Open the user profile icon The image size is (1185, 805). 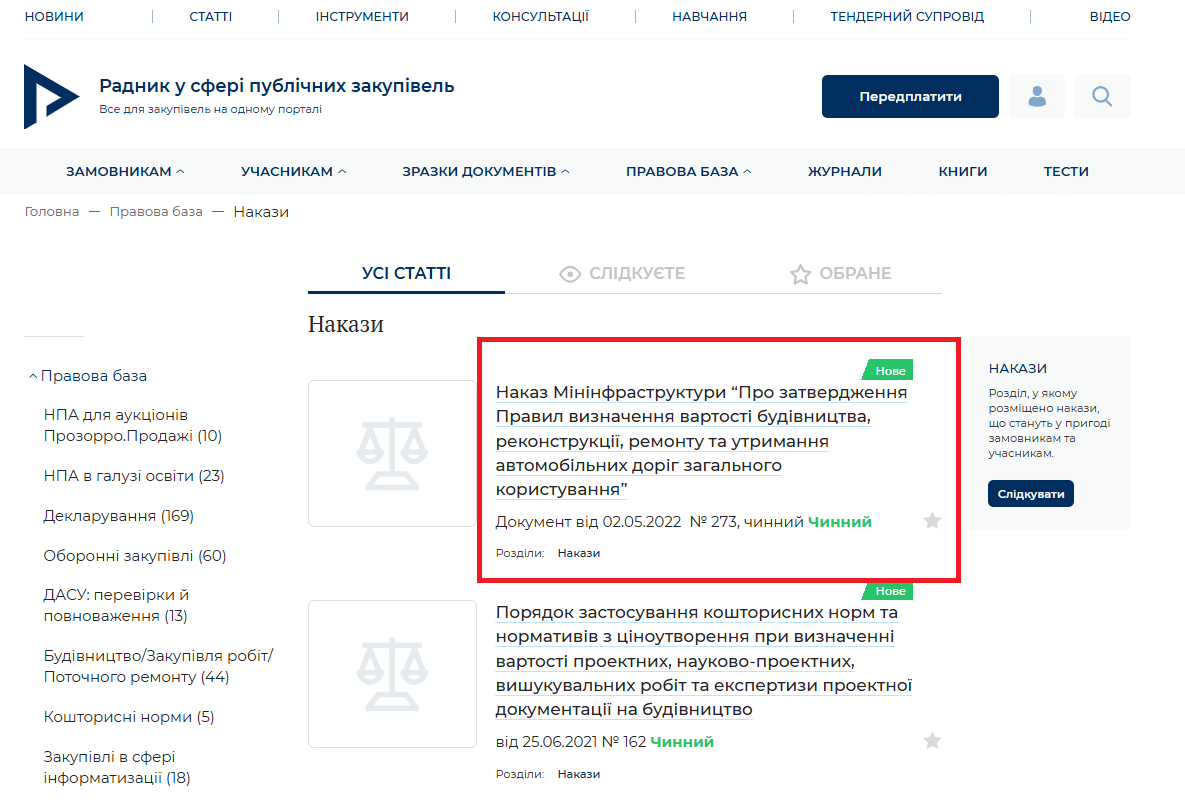point(1037,96)
